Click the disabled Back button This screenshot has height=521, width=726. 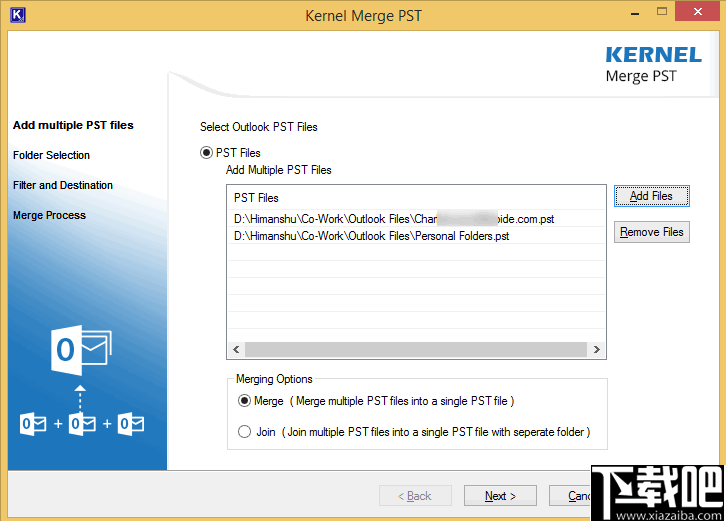click(x=415, y=496)
